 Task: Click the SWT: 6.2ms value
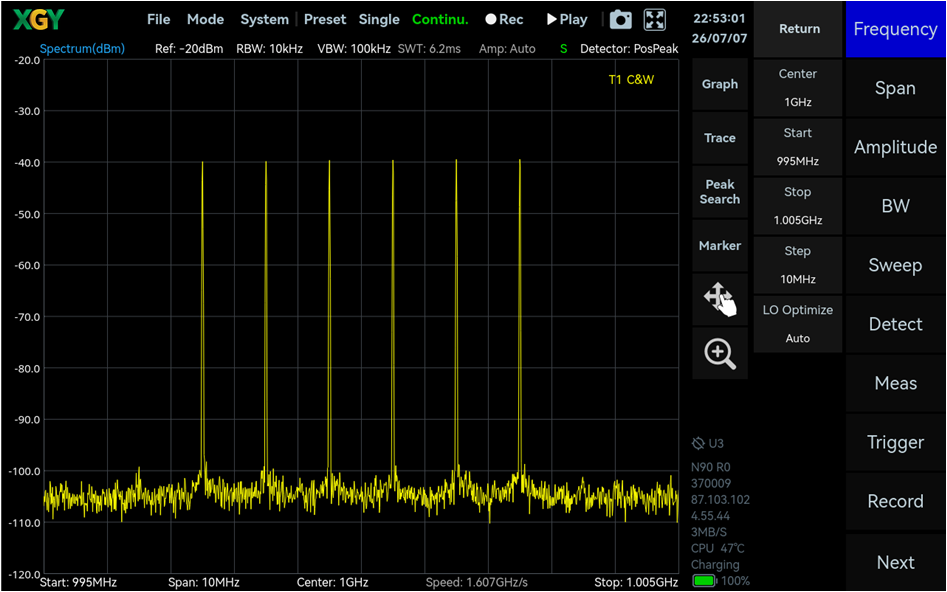(429, 49)
